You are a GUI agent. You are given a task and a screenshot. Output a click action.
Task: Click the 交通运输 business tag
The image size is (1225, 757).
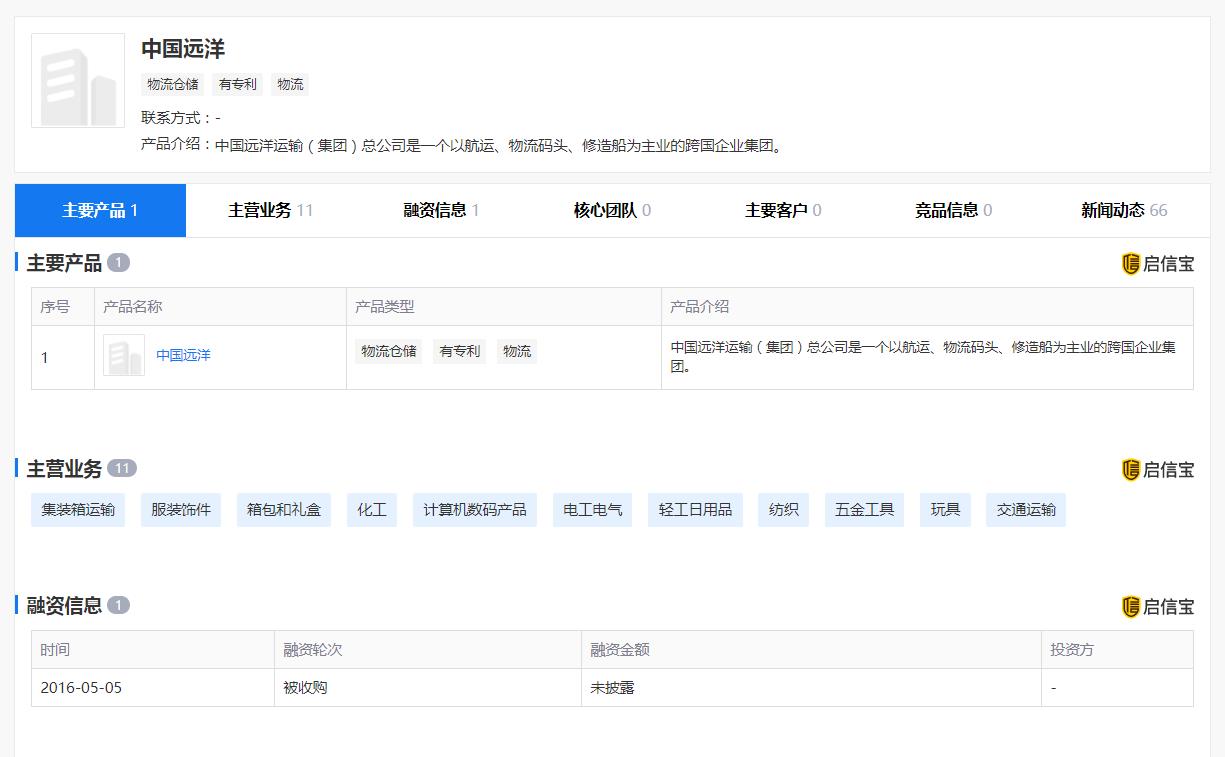coord(1025,510)
